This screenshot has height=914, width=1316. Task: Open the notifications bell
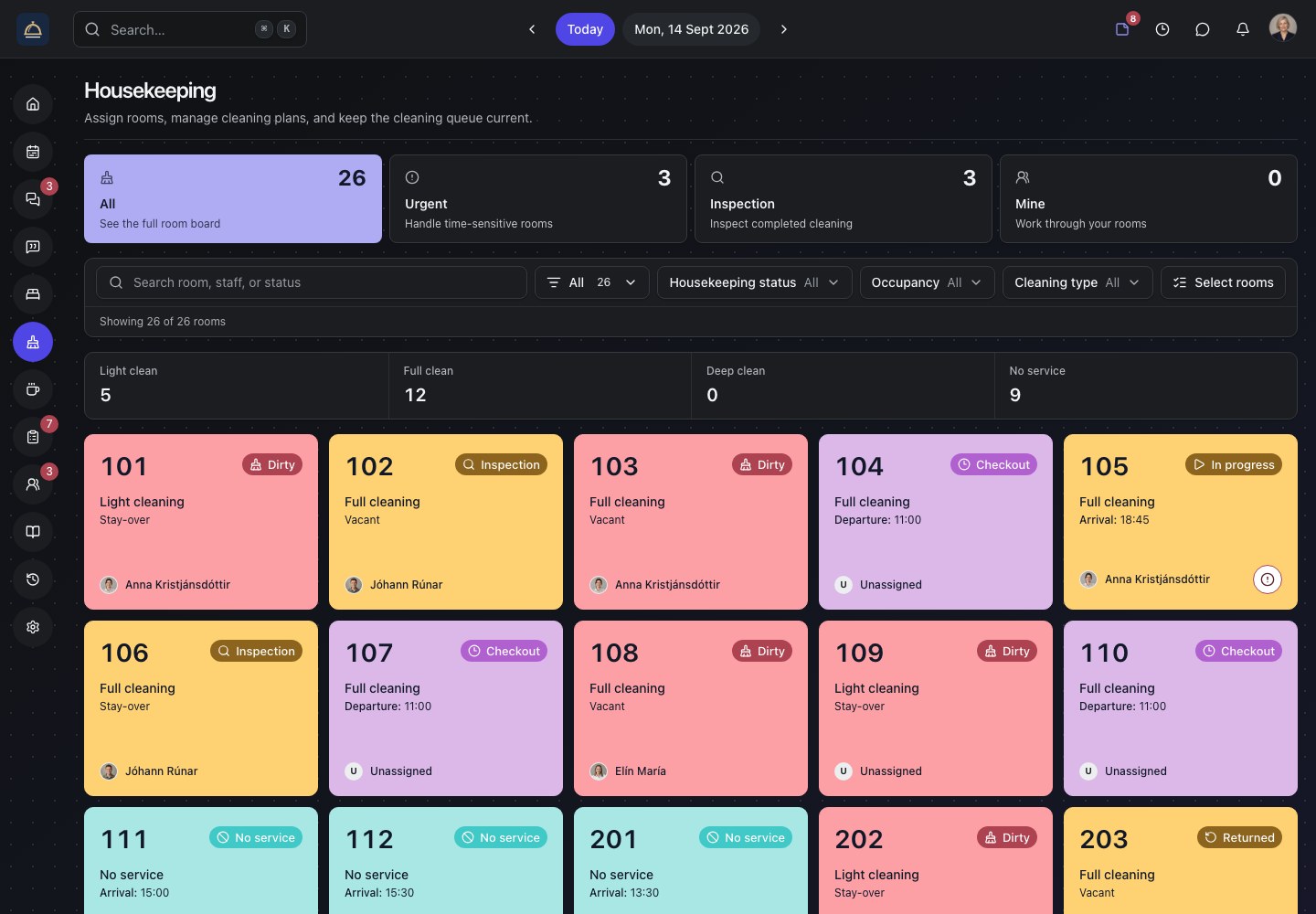pyautogui.click(x=1243, y=29)
